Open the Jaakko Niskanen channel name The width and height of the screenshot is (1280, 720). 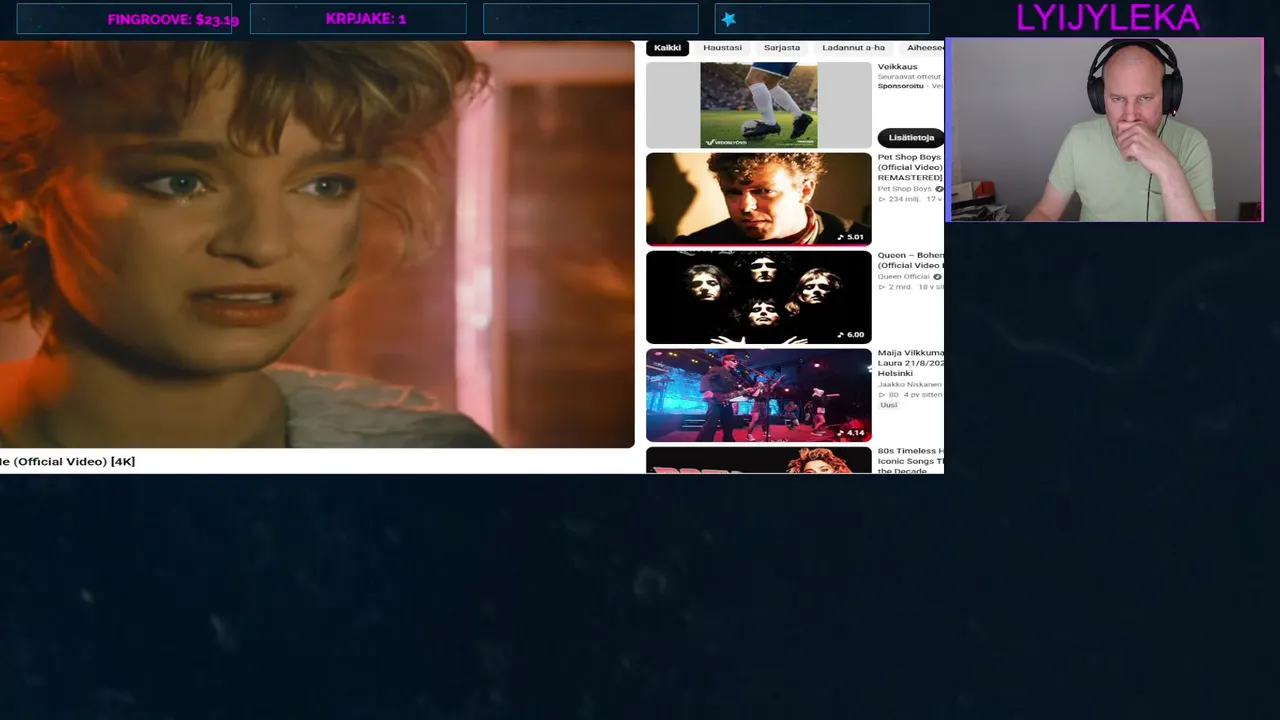click(910, 384)
